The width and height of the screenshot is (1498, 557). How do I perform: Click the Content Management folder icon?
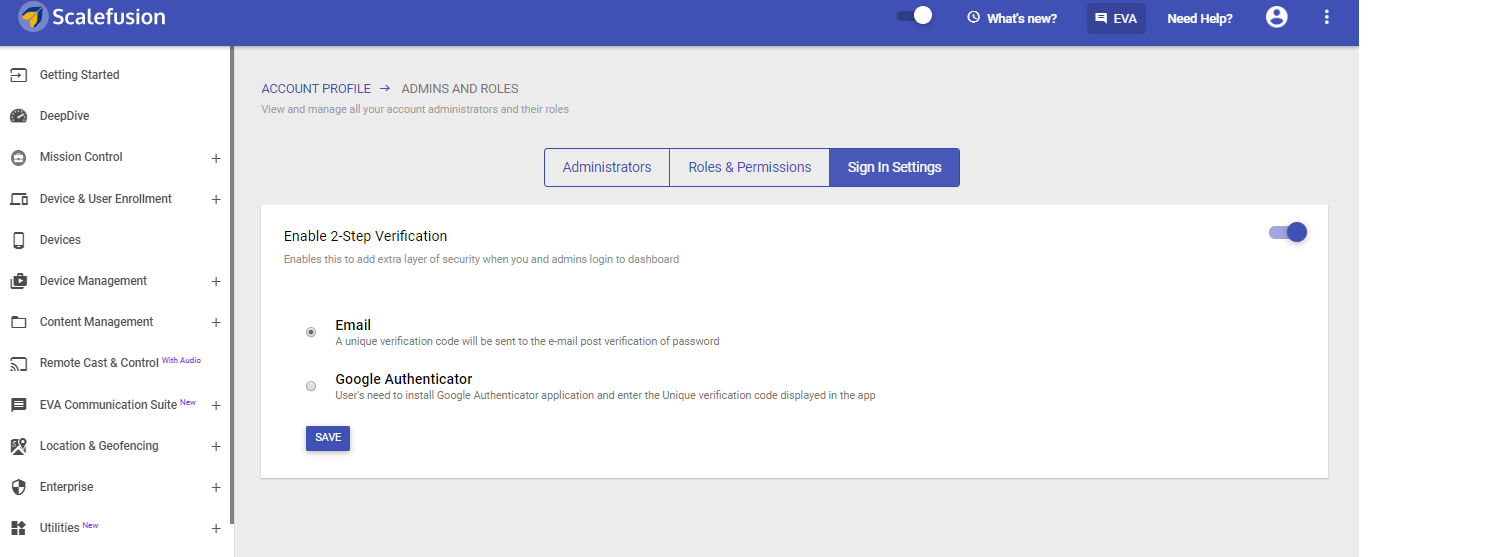point(18,322)
